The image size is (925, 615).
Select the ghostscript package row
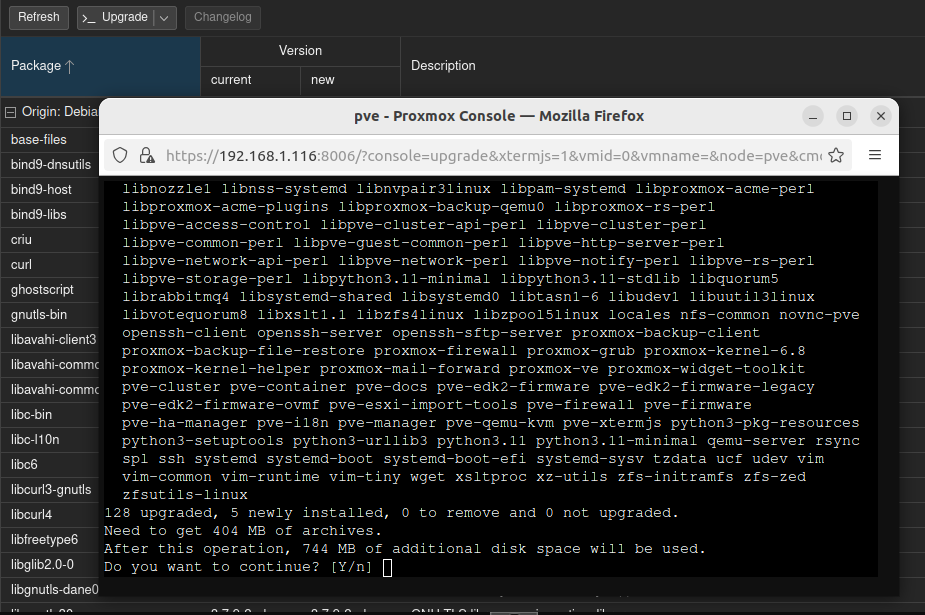(x=50, y=290)
